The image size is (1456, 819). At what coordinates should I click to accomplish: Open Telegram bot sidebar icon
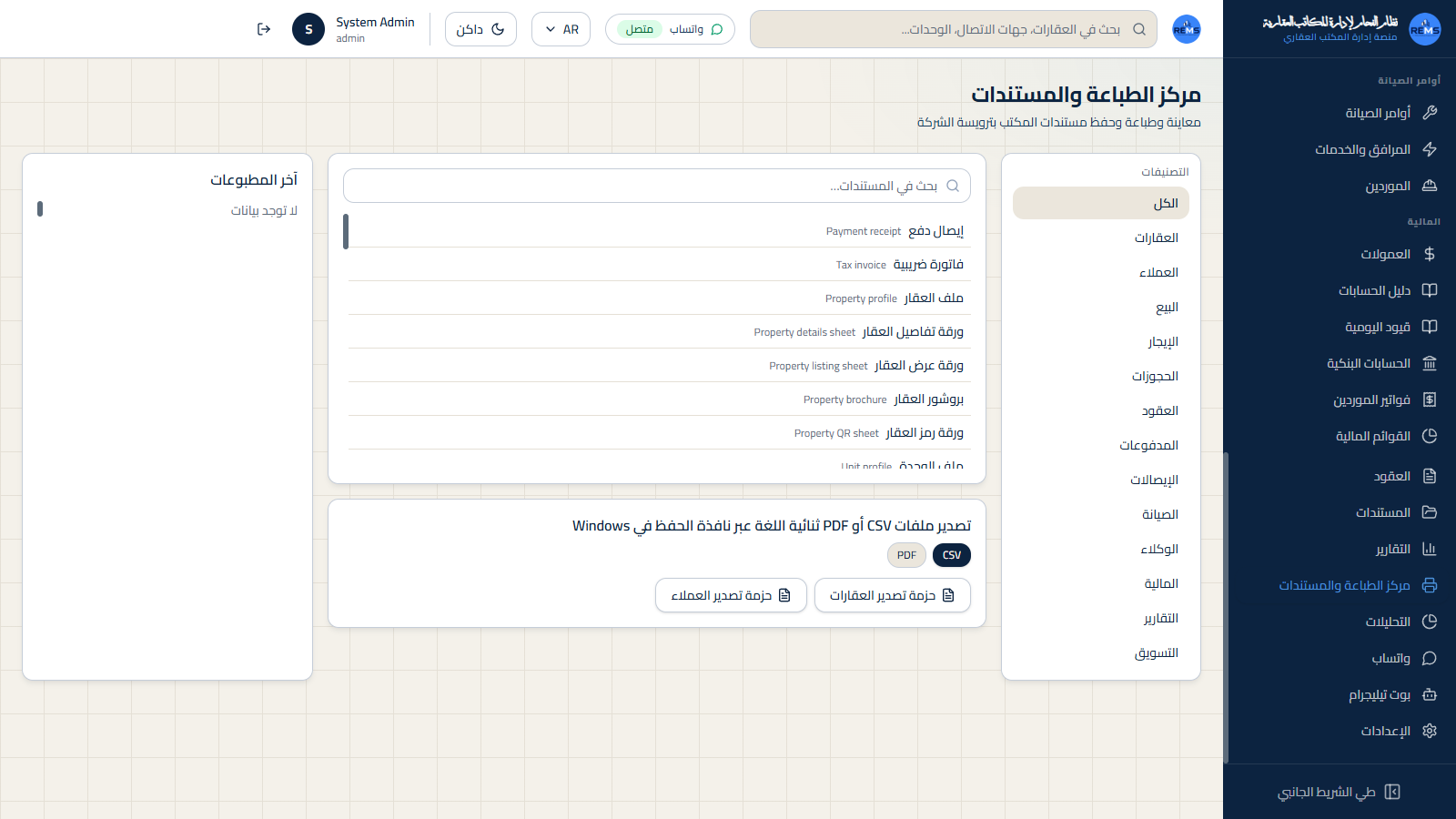(x=1430, y=694)
